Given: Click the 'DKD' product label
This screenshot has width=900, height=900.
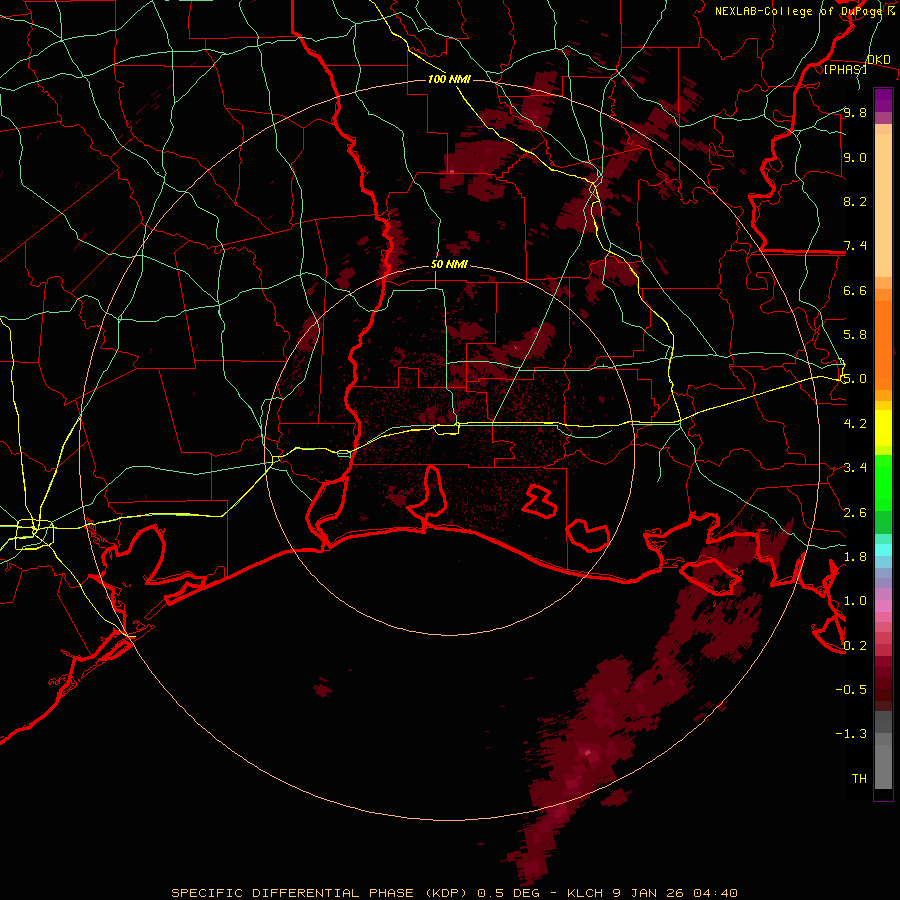Looking at the screenshot, I should [x=878, y=60].
